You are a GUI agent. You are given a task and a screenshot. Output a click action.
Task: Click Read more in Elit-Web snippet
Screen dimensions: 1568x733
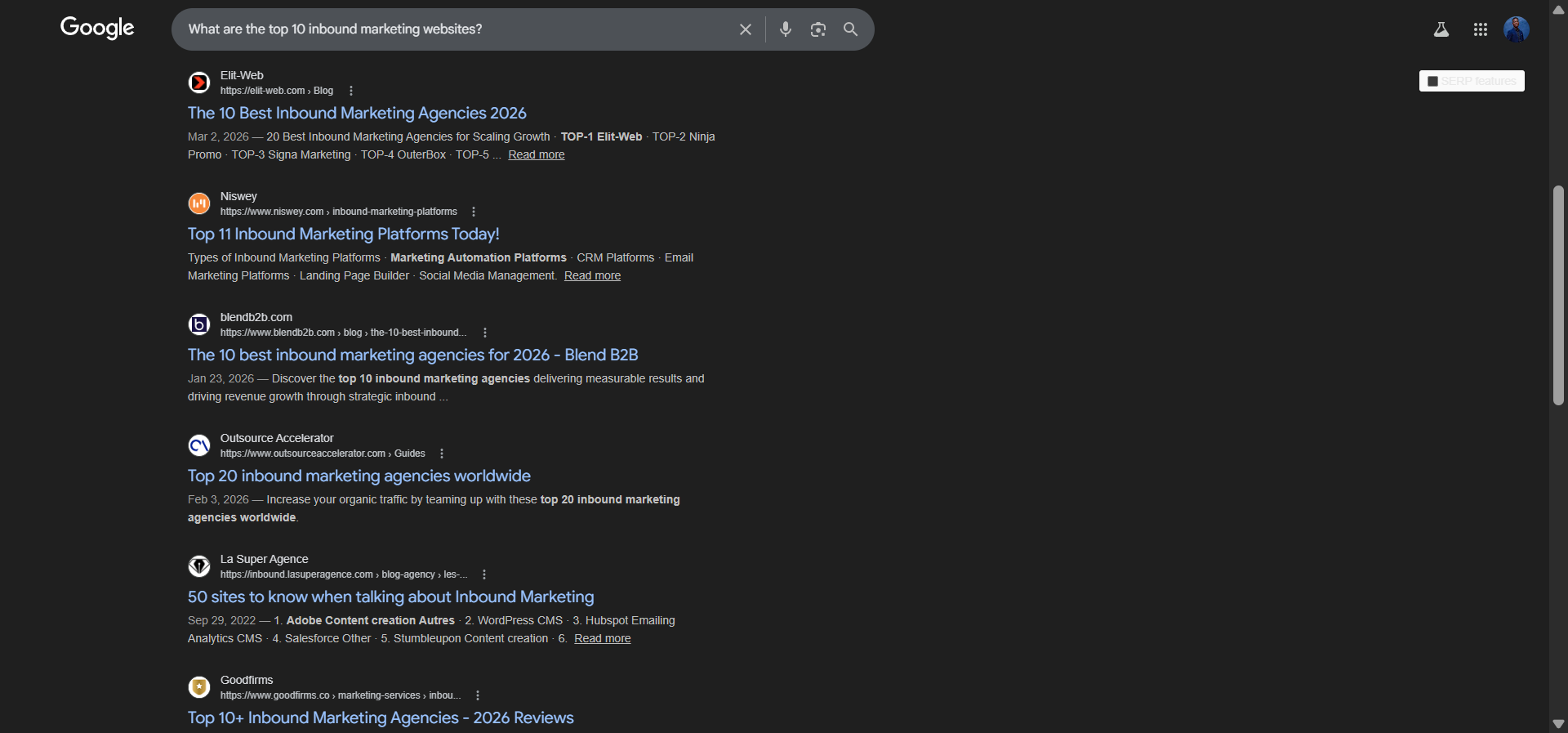click(537, 154)
